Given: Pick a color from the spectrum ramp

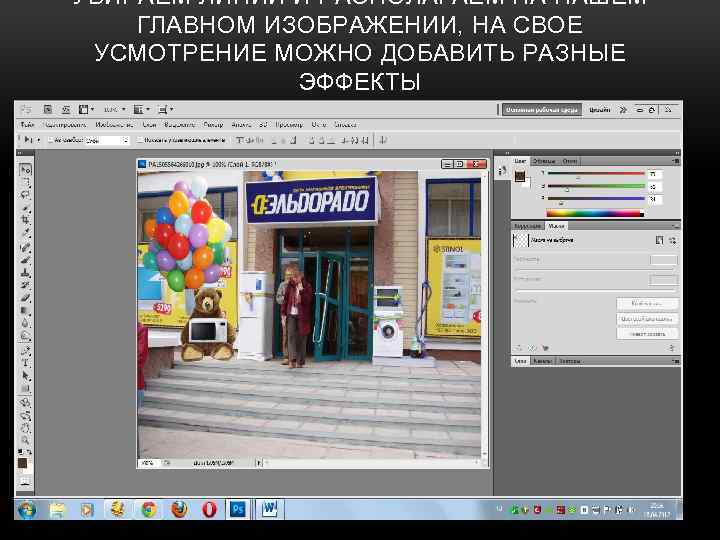Looking at the screenshot, I should pos(595,213).
